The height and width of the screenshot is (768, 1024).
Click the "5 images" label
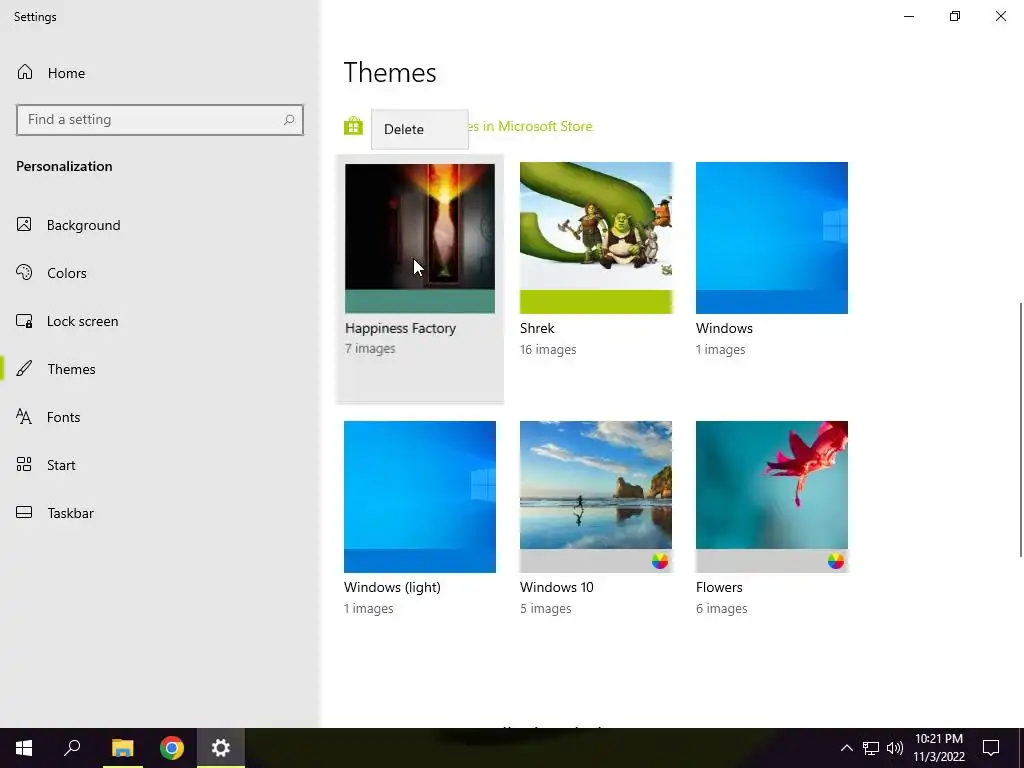coord(545,608)
